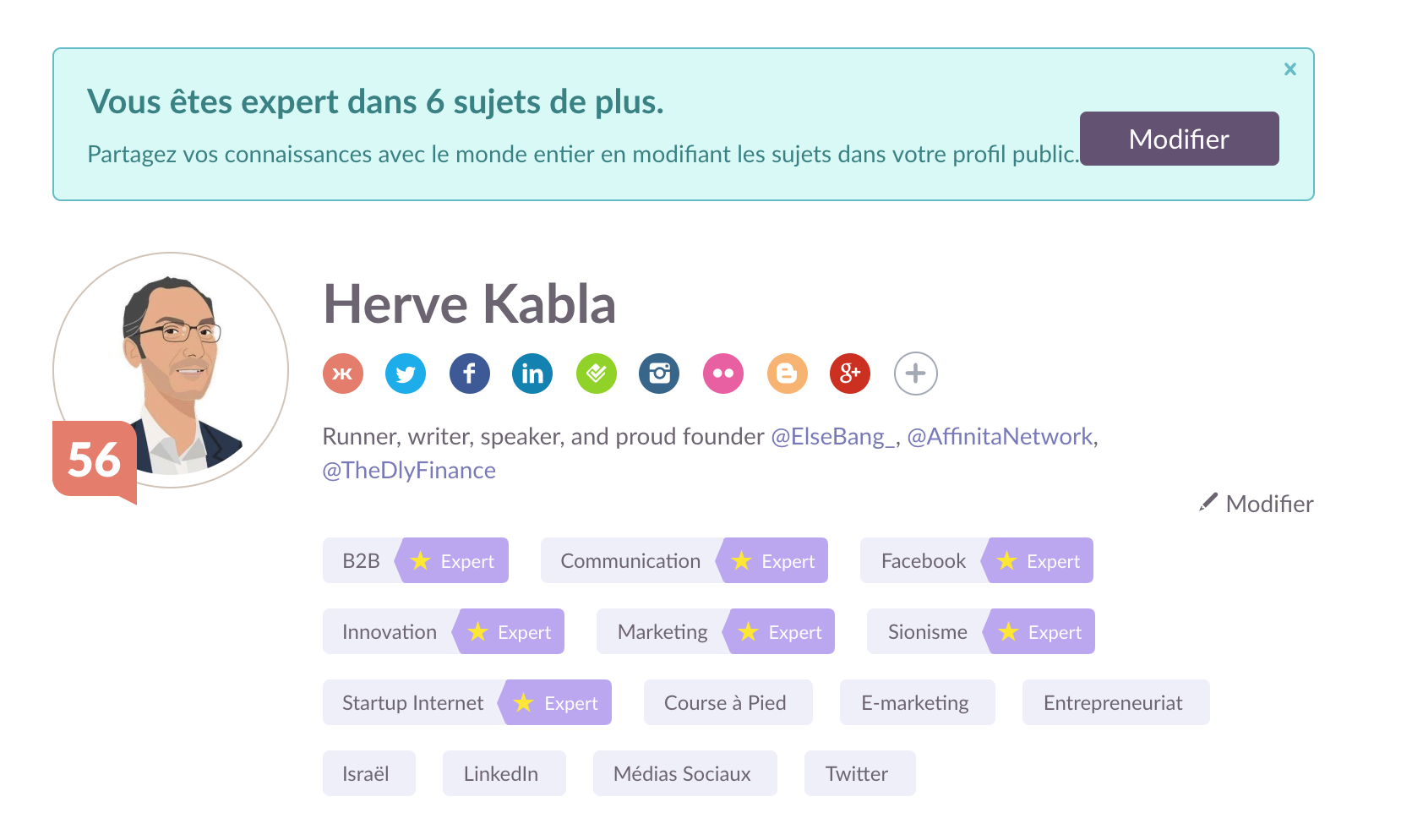Open the Klout network icon

tap(343, 374)
